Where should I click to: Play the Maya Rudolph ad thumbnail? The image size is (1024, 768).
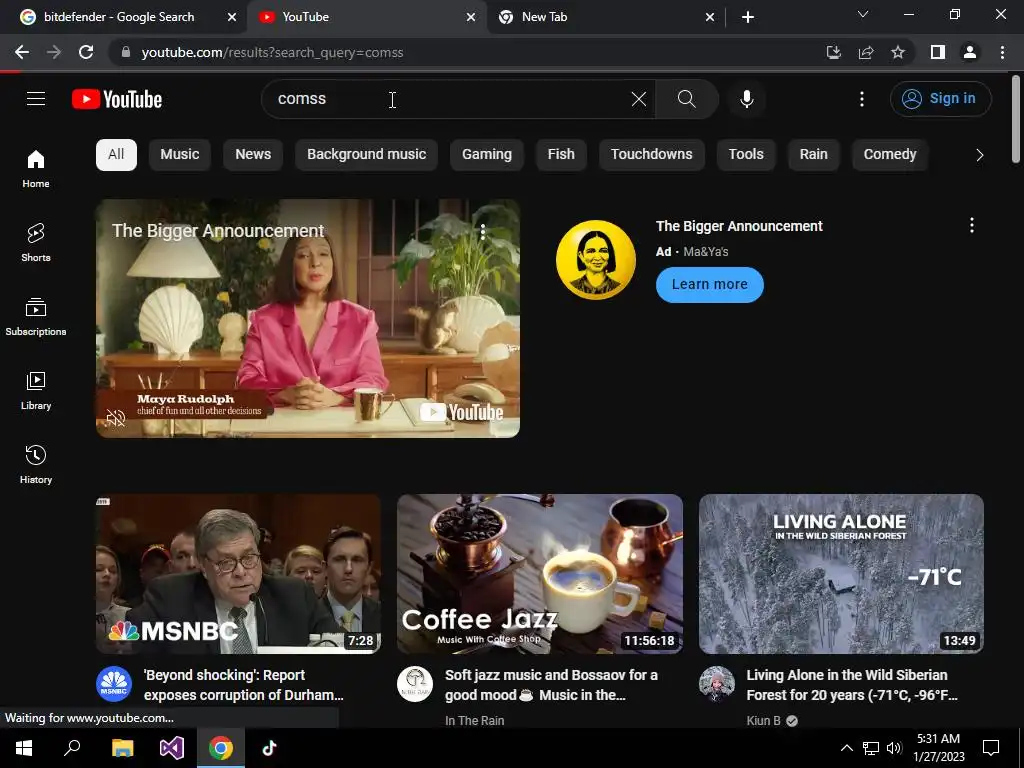click(x=308, y=319)
